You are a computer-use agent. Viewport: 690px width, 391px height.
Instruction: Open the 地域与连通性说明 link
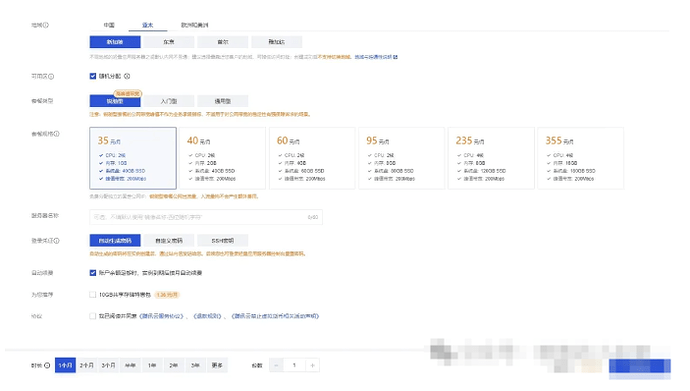tap(376, 57)
